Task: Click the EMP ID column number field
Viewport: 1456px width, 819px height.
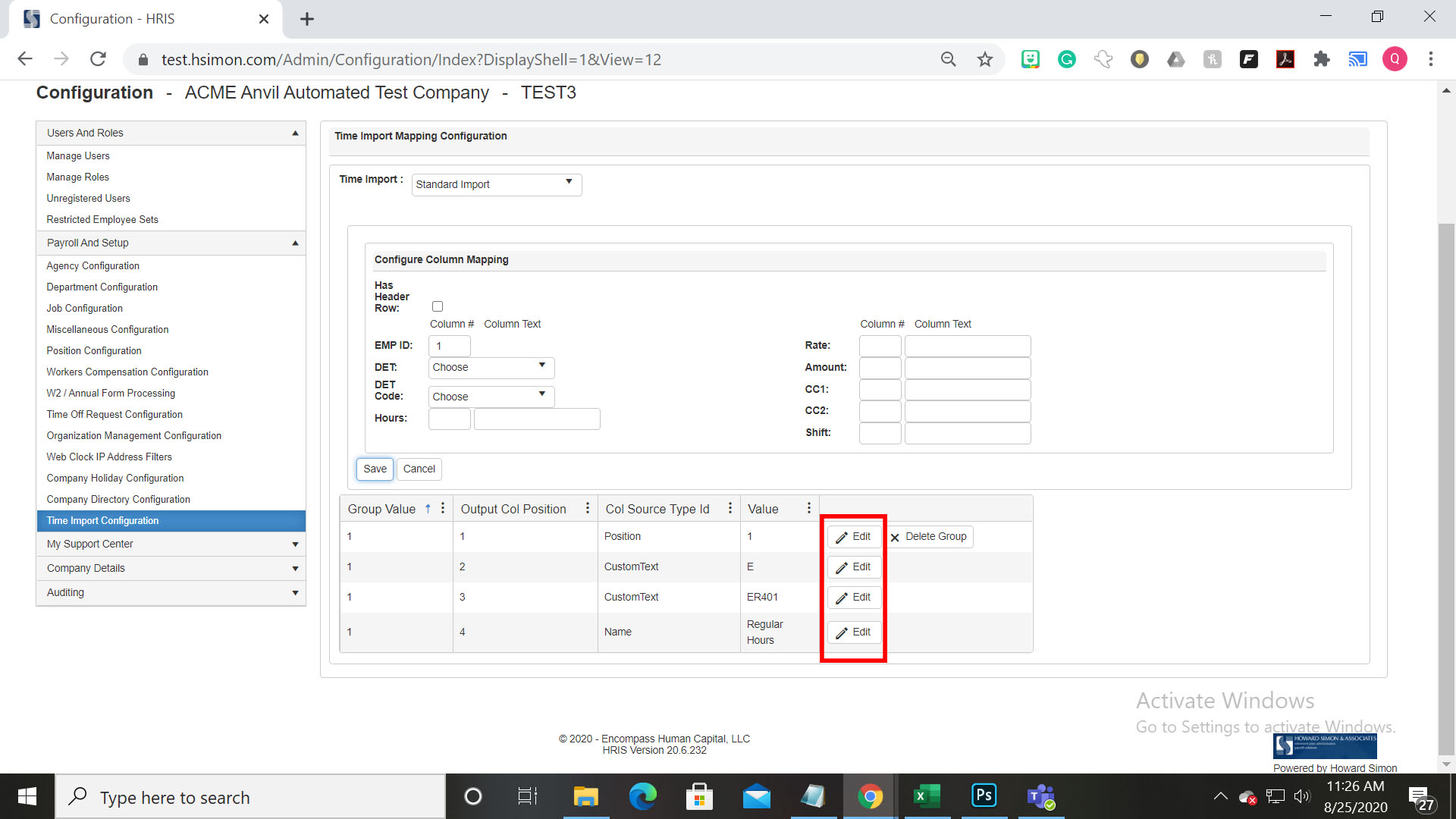Action: coord(450,346)
